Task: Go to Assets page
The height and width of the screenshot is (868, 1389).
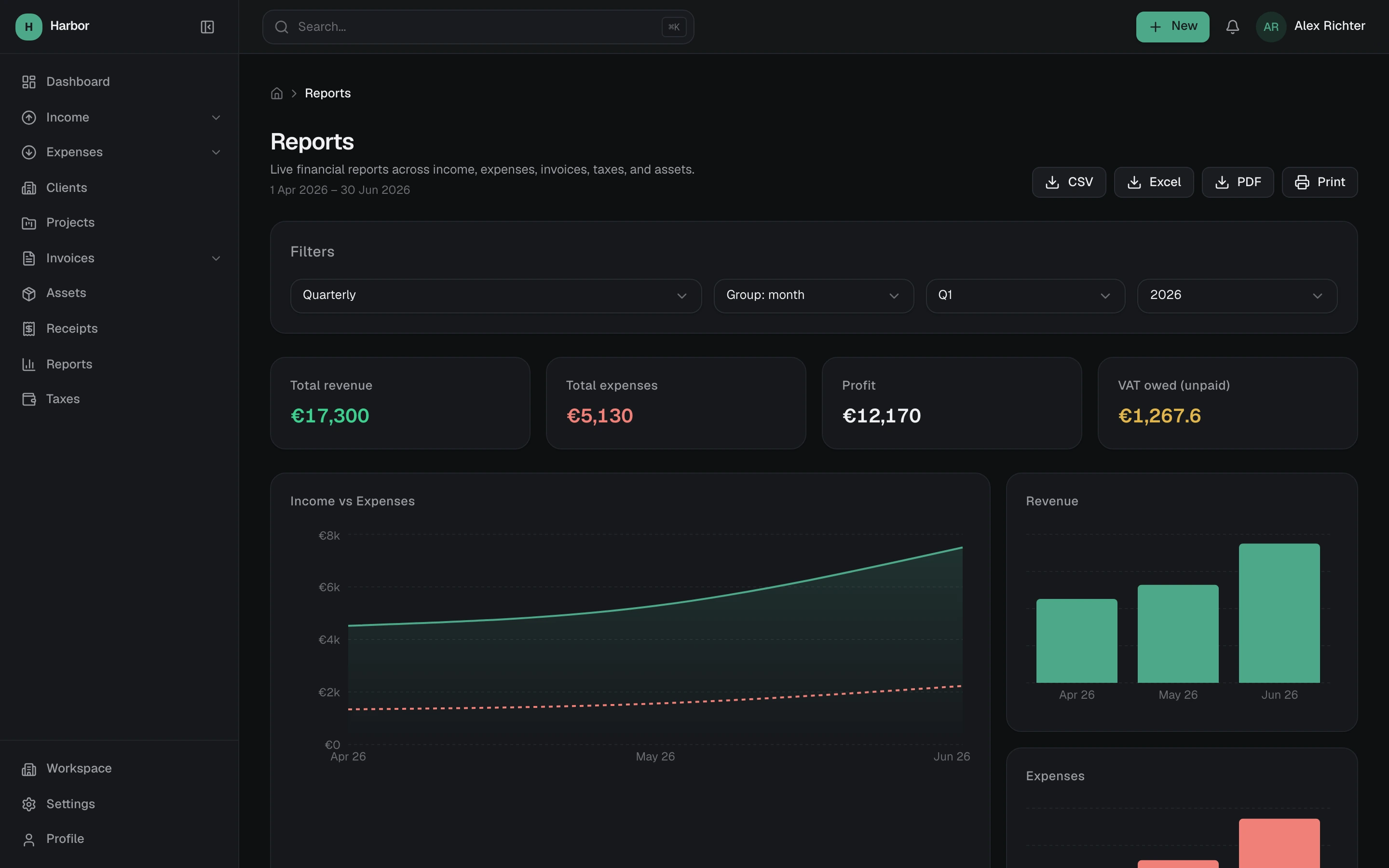Action: coord(120,293)
